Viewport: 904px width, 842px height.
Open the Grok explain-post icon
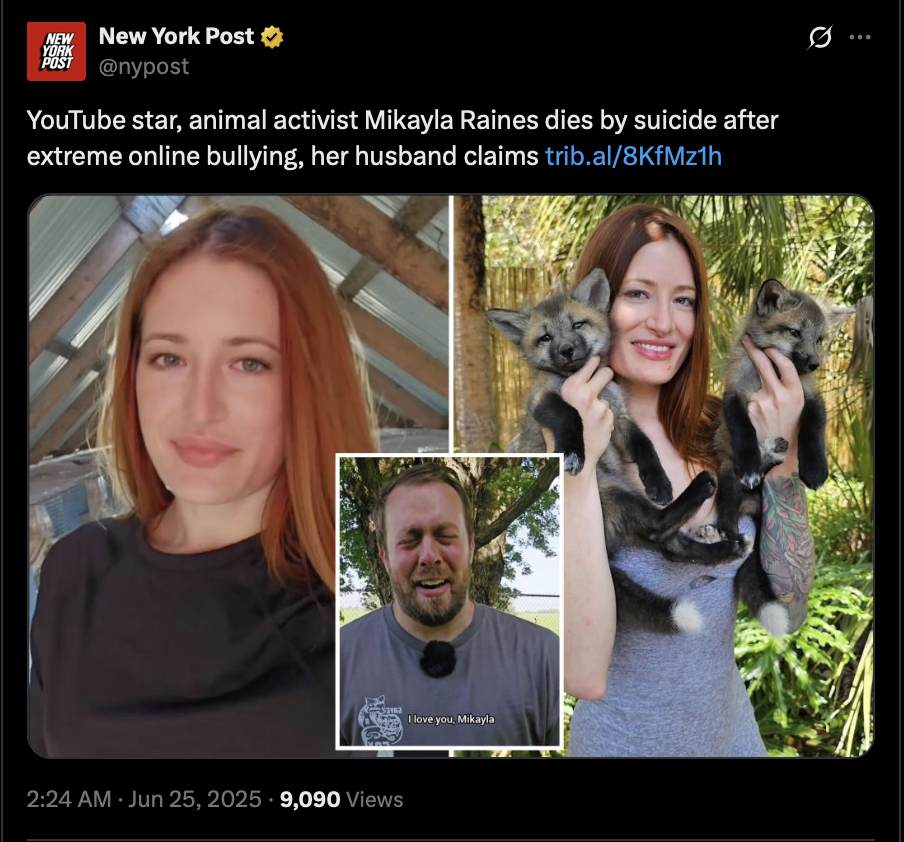click(x=820, y=37)
